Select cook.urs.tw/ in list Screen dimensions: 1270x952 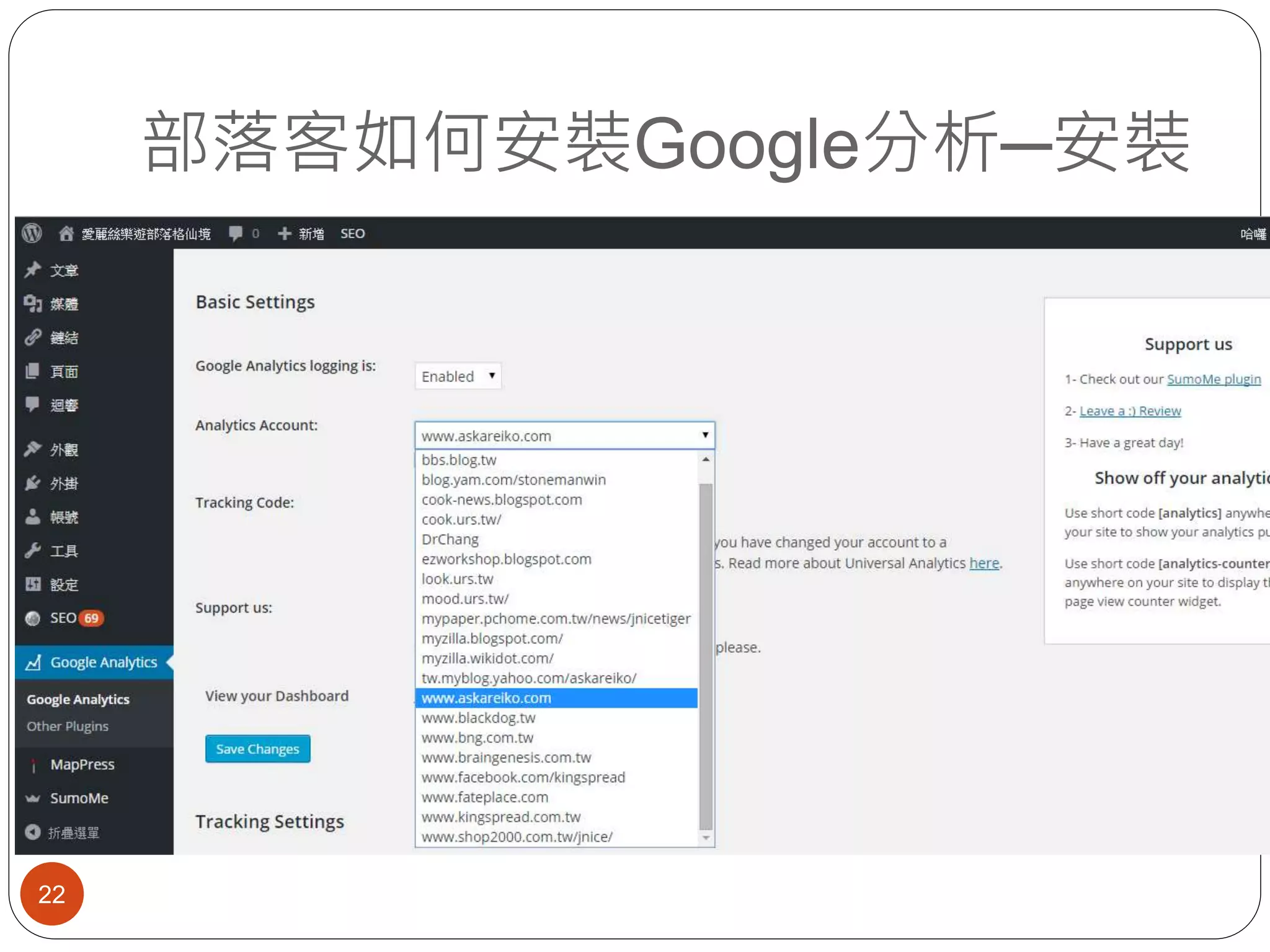556,519
